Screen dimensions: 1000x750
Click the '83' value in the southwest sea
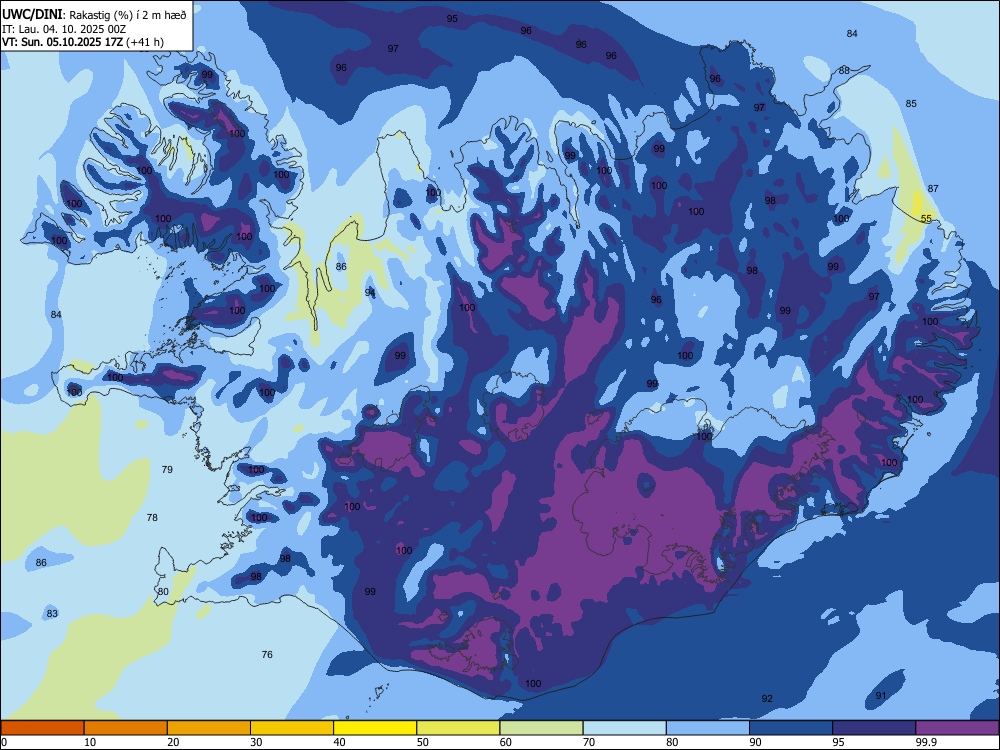coord(52,614)
